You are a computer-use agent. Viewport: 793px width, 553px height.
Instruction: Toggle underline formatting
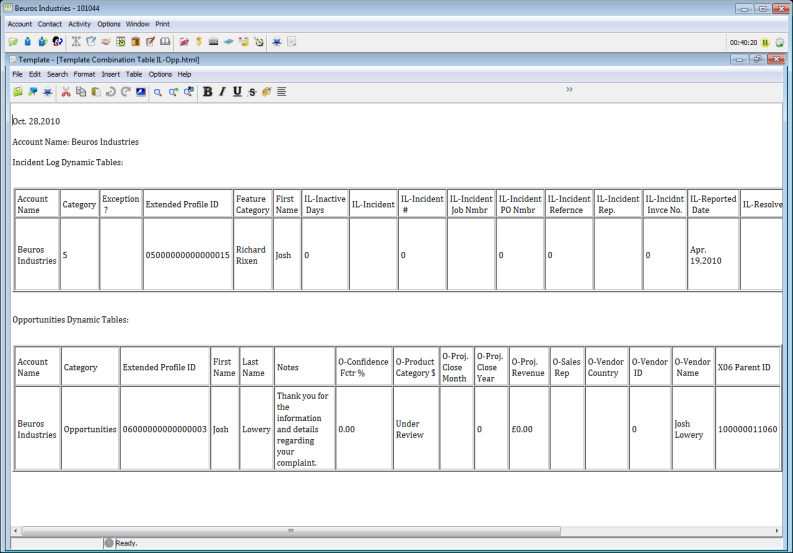coord(237,92)
